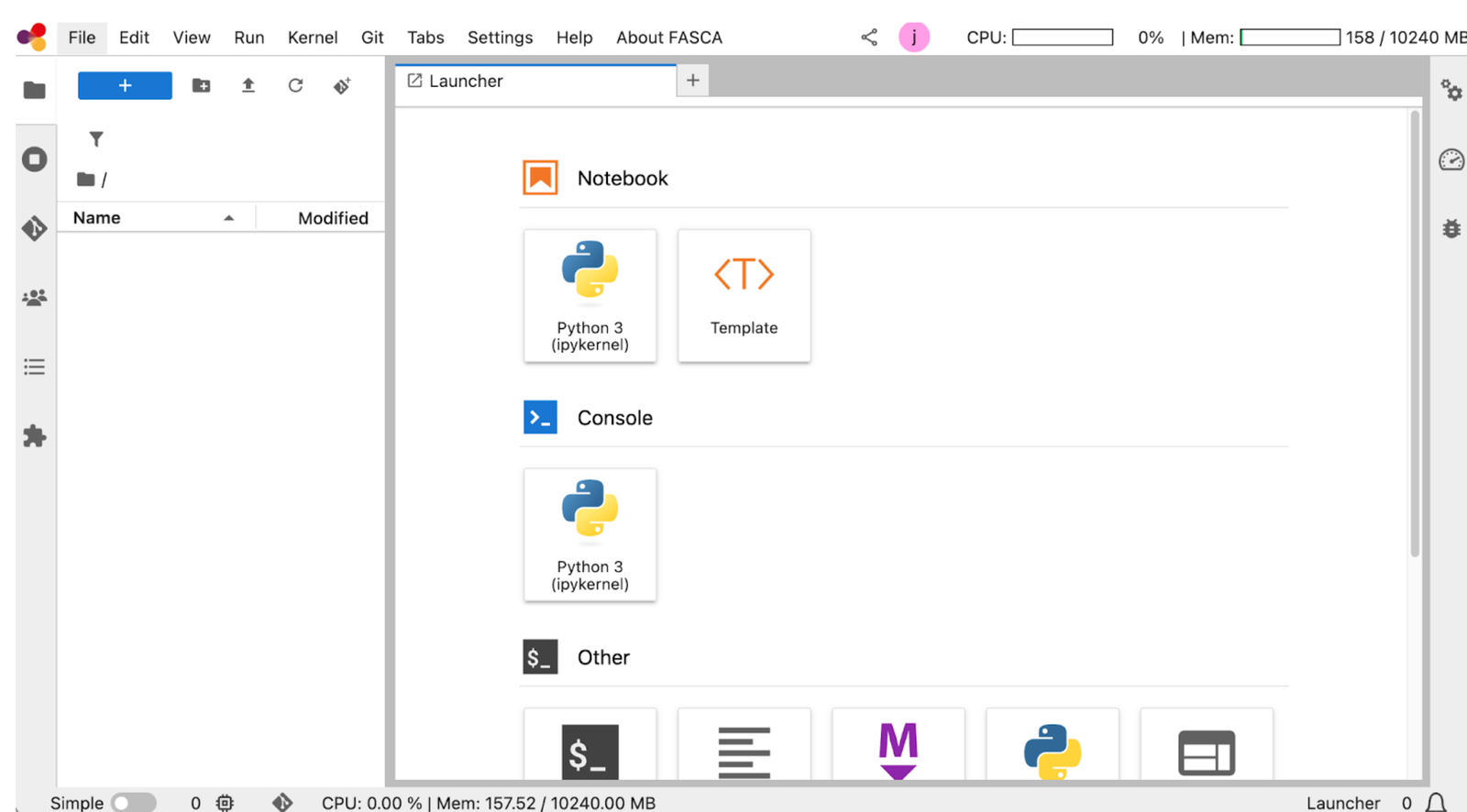Toggle Simple mode switch
Image resolution: width=1467 pixels, height=812 pixels.
(x=134, y=803)
